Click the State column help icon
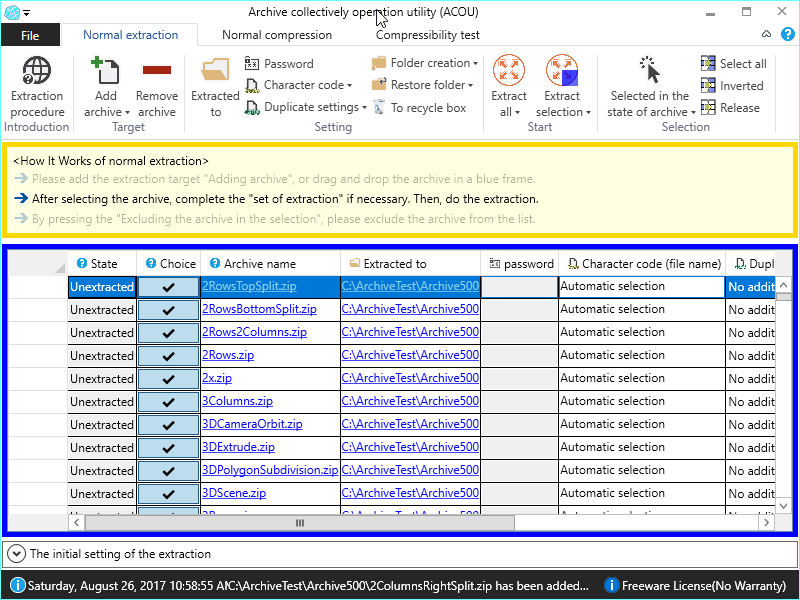The image size is (800, 600). pos(82,263)
